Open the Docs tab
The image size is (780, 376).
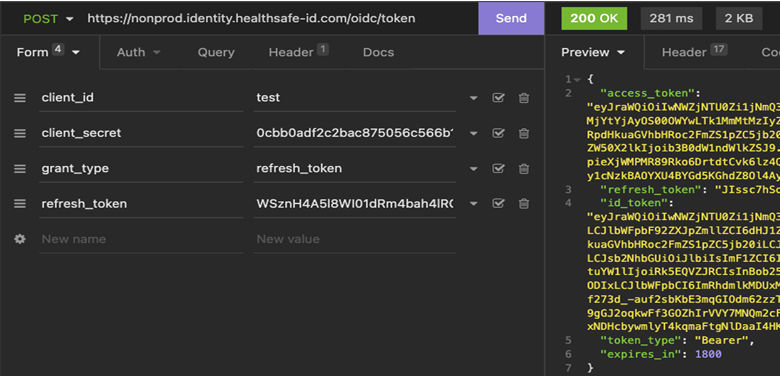(x=378, y=52)
